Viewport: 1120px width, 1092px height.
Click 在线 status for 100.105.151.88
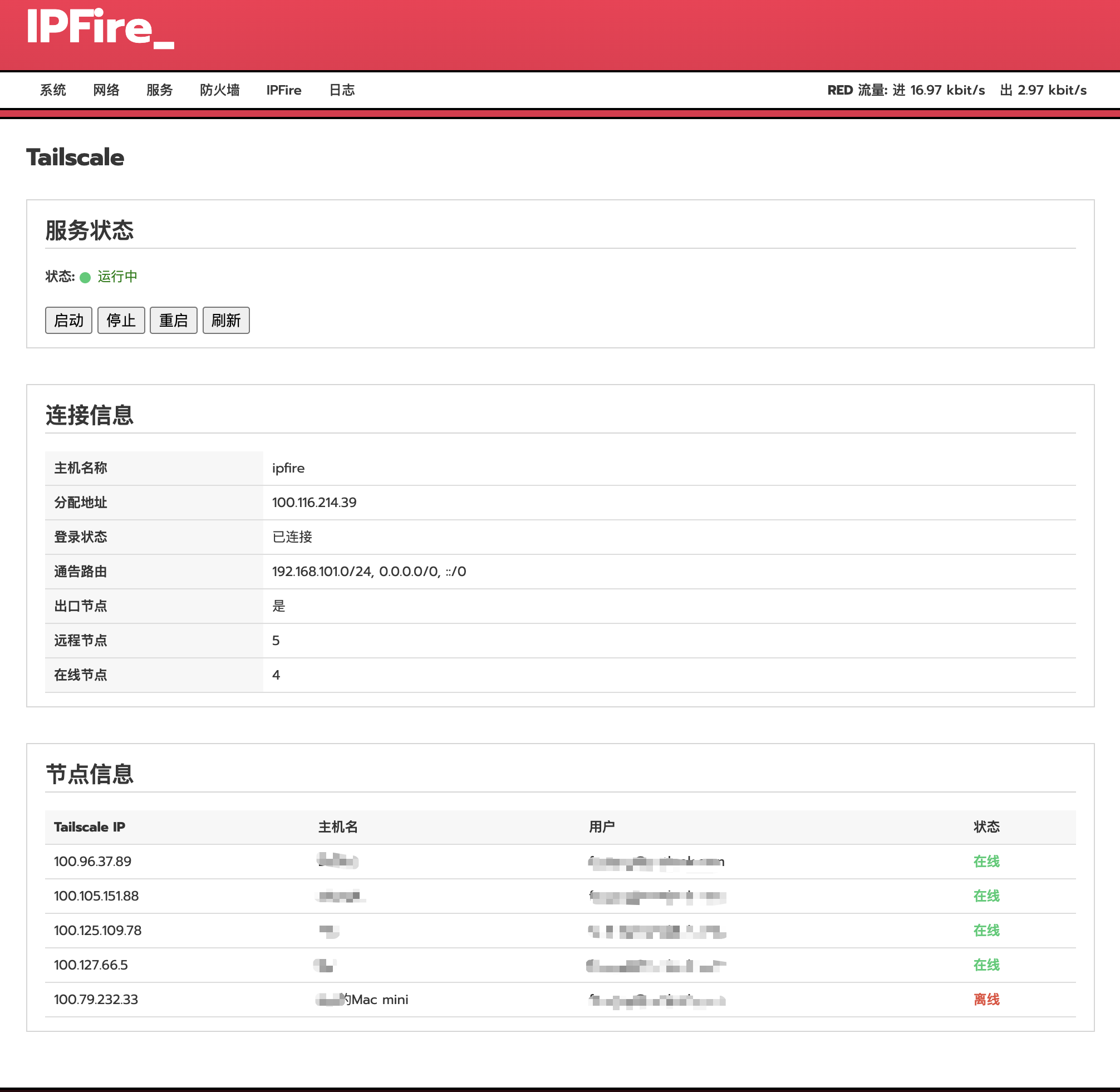tap(986, 896)
